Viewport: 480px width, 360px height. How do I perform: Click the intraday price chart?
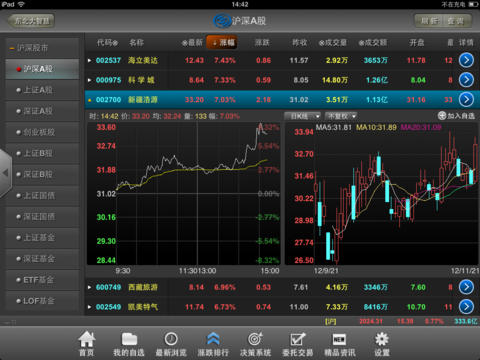(183, 193)
